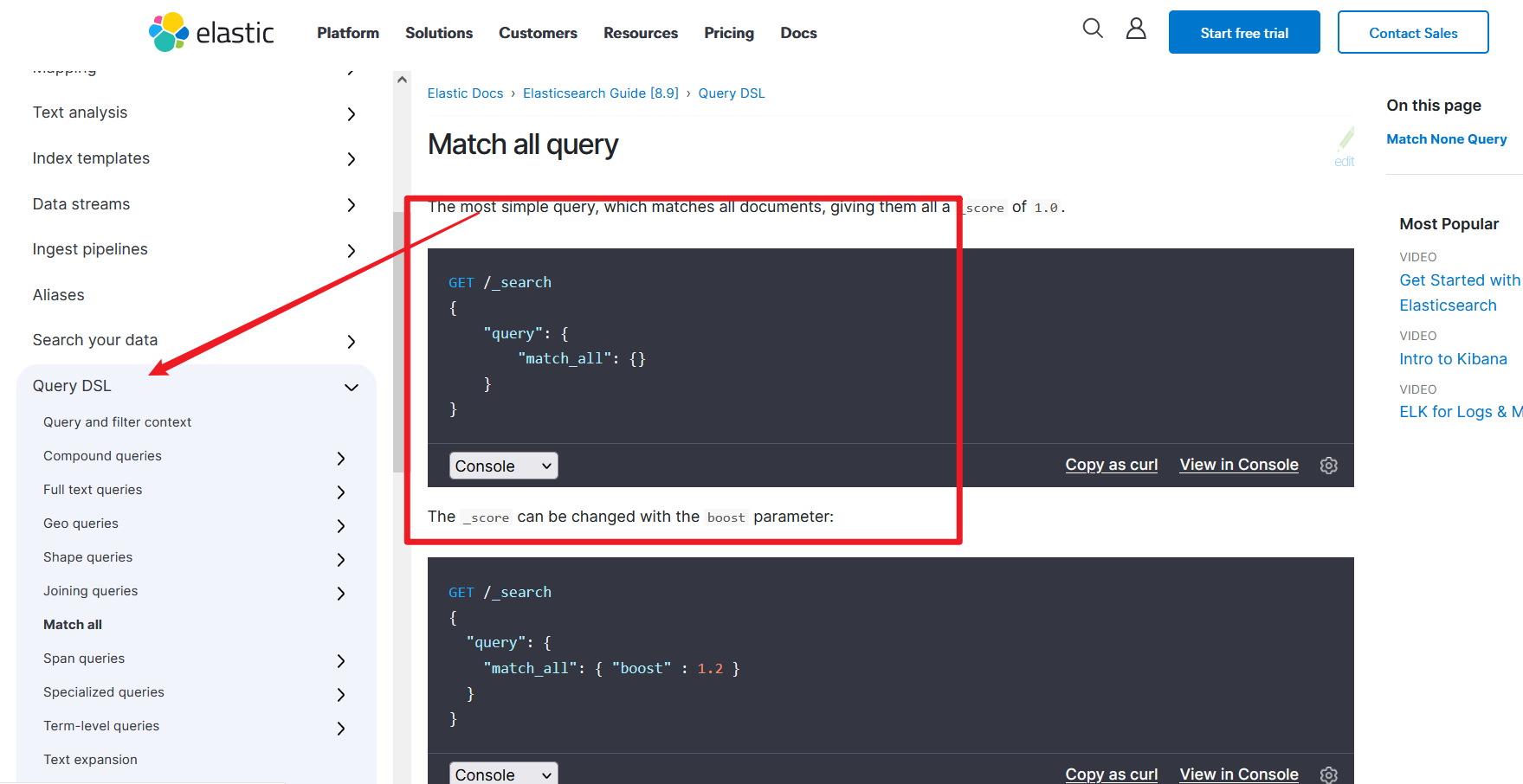Collapse Query DSL section chevron
Image resolution: width=1523 pixels, height=784 pixels.
(351, 387)
